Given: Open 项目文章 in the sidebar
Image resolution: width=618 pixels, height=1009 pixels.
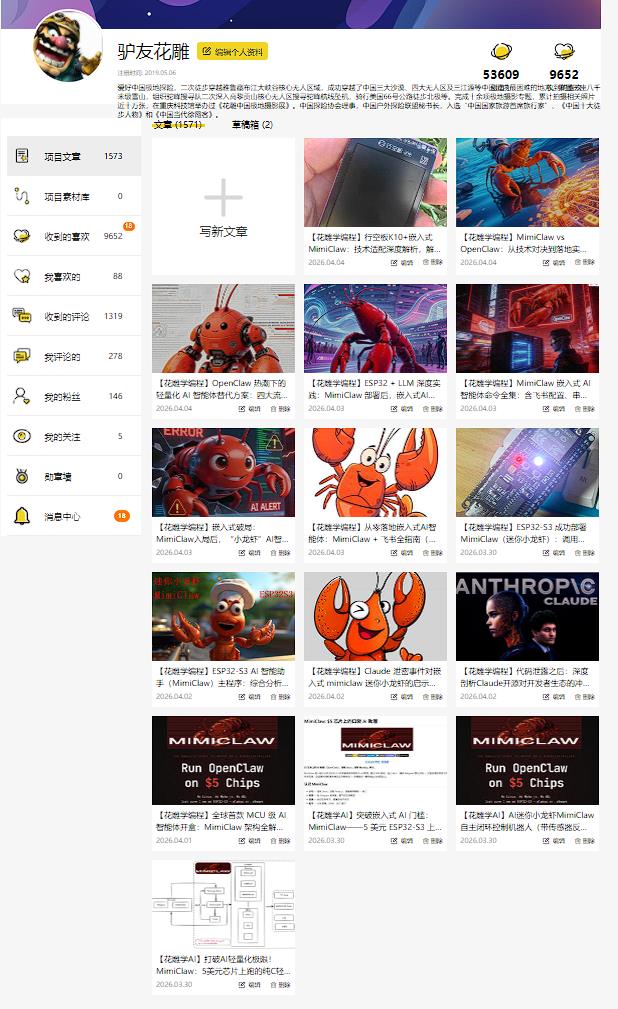Looking at the screenshot, I should (x=74, y=156).
